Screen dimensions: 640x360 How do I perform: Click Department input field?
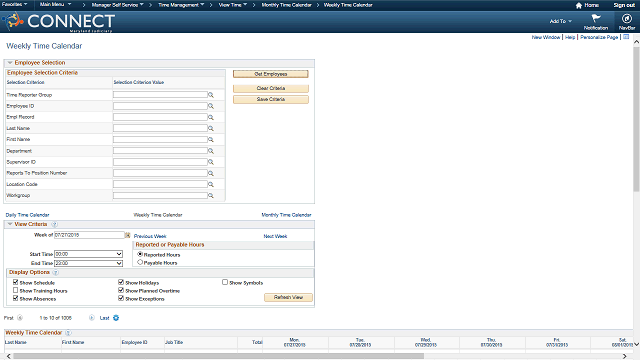tap(160, 151)
